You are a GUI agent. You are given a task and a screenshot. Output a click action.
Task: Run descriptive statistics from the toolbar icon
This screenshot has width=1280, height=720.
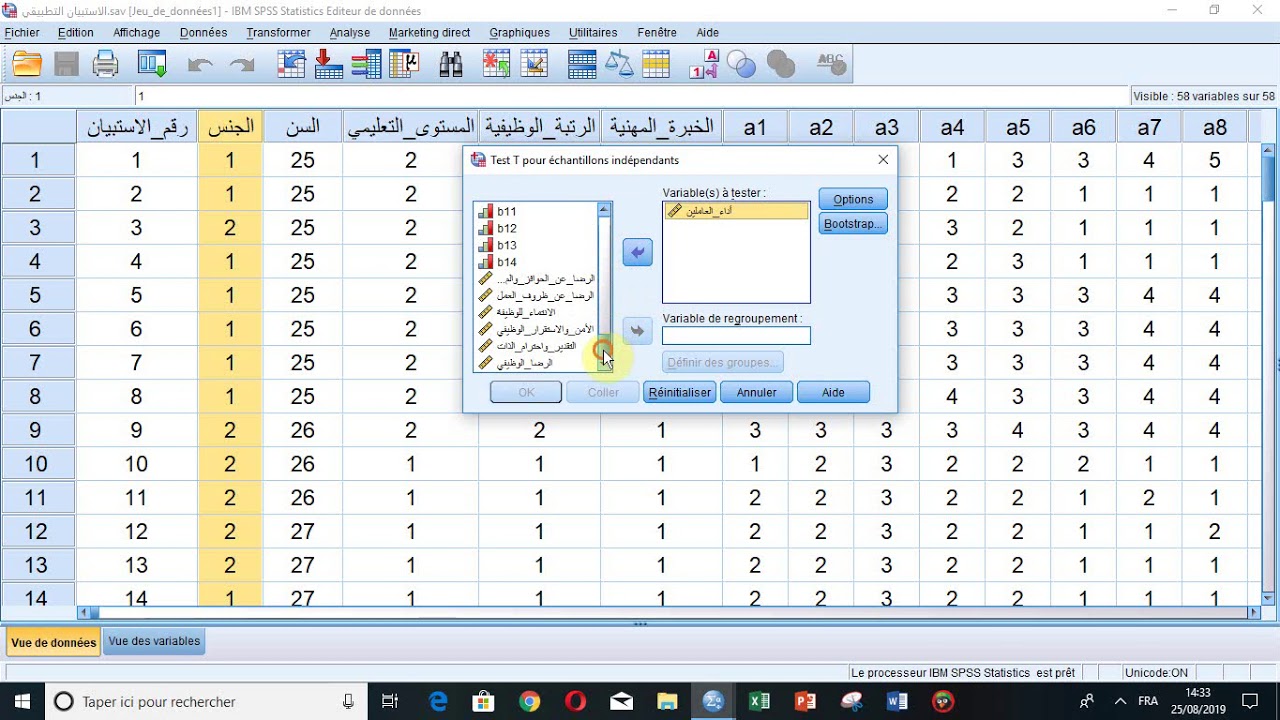(x=404, y=65)
